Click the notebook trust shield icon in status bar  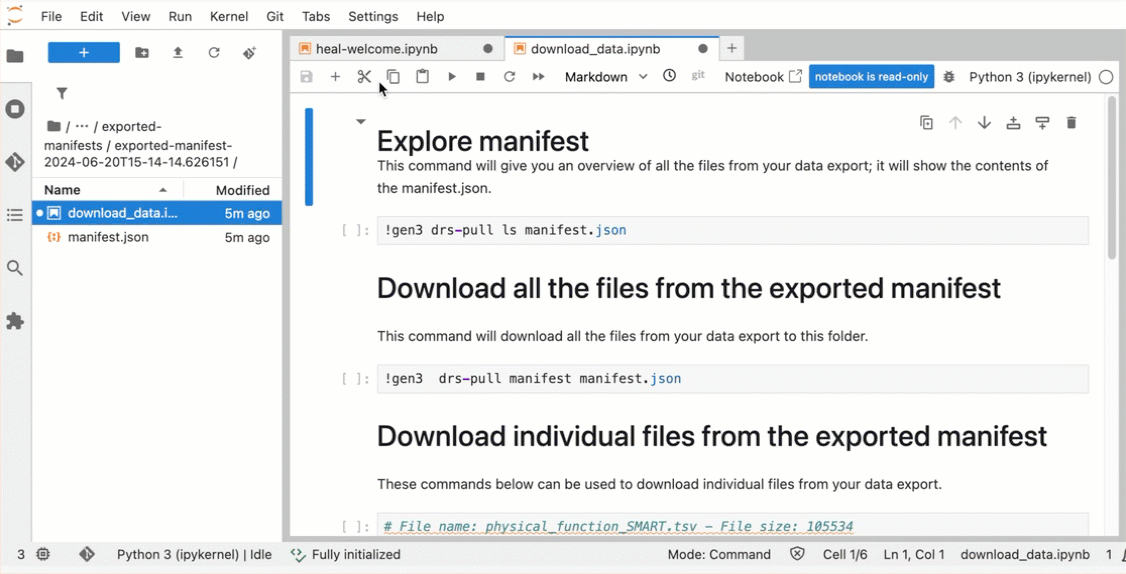click(x=796, y=554)
